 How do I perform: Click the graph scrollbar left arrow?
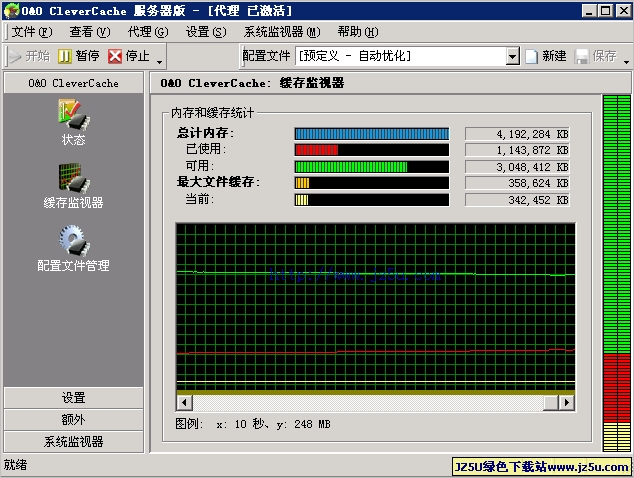(x=185, y=402)
